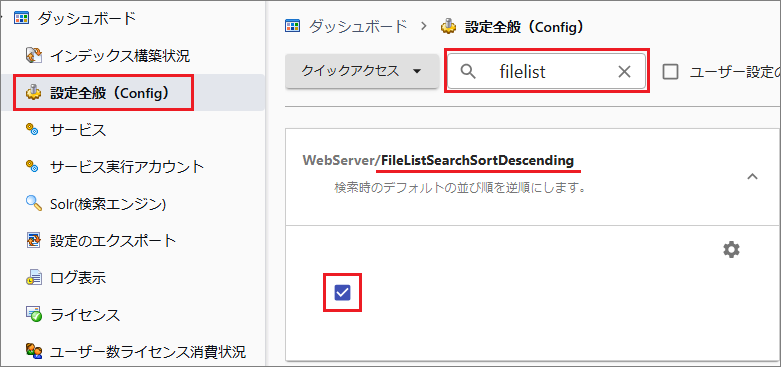Select ユーザー数ライセンス消費状況 in sidebar
The width and height of the screenshot is (781, 367).
click(135, 352)
